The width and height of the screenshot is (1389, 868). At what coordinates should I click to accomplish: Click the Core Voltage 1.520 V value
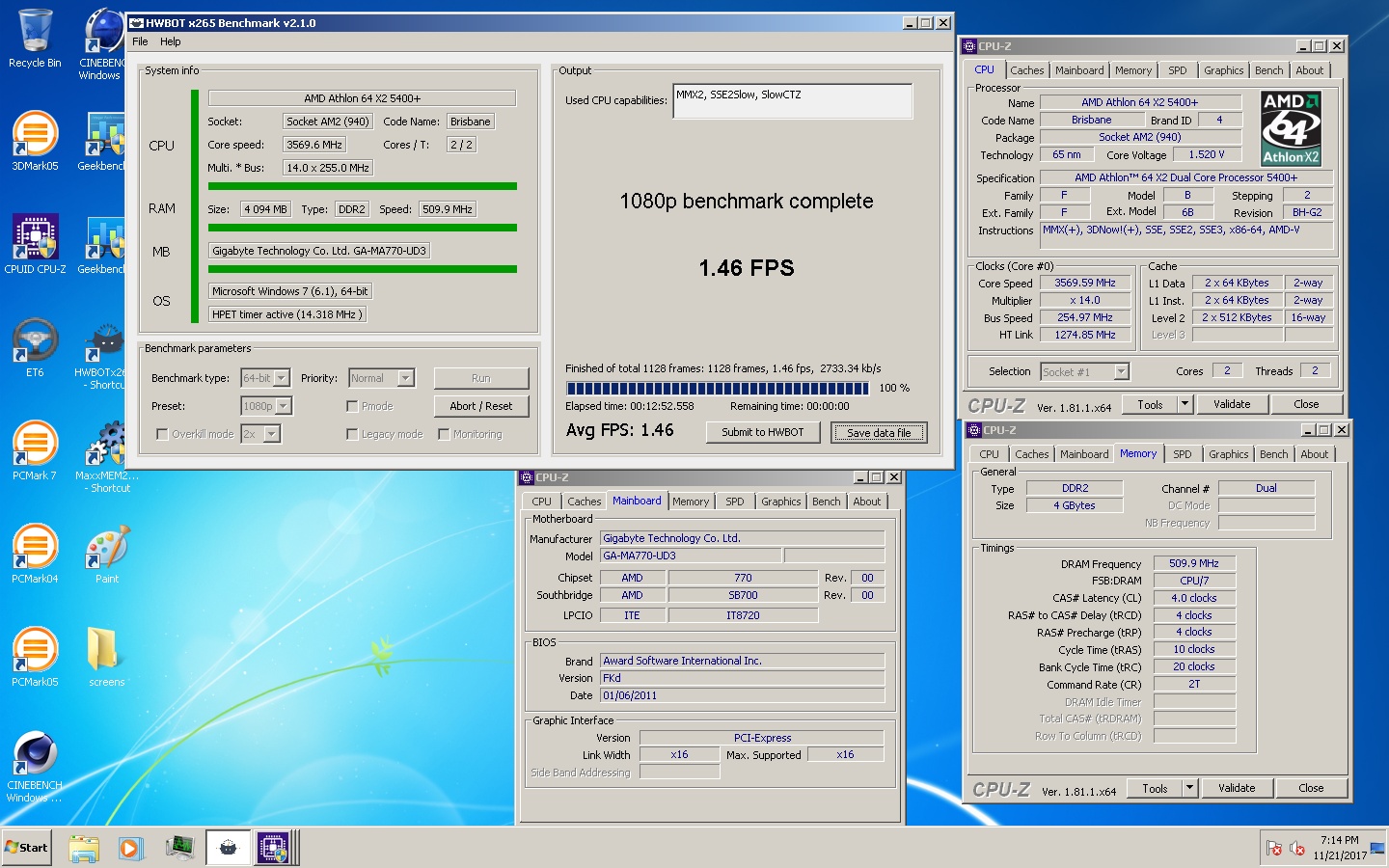point(1208,154)
